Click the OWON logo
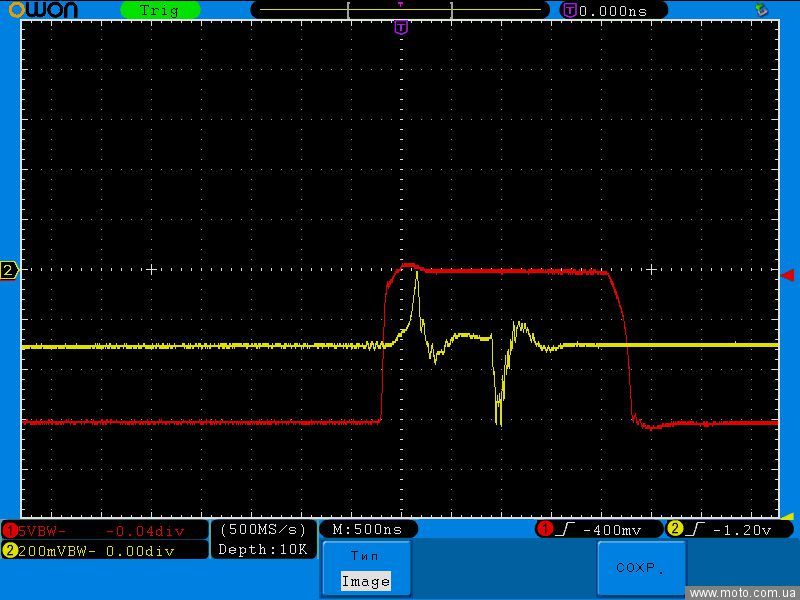 click(46, 10)
